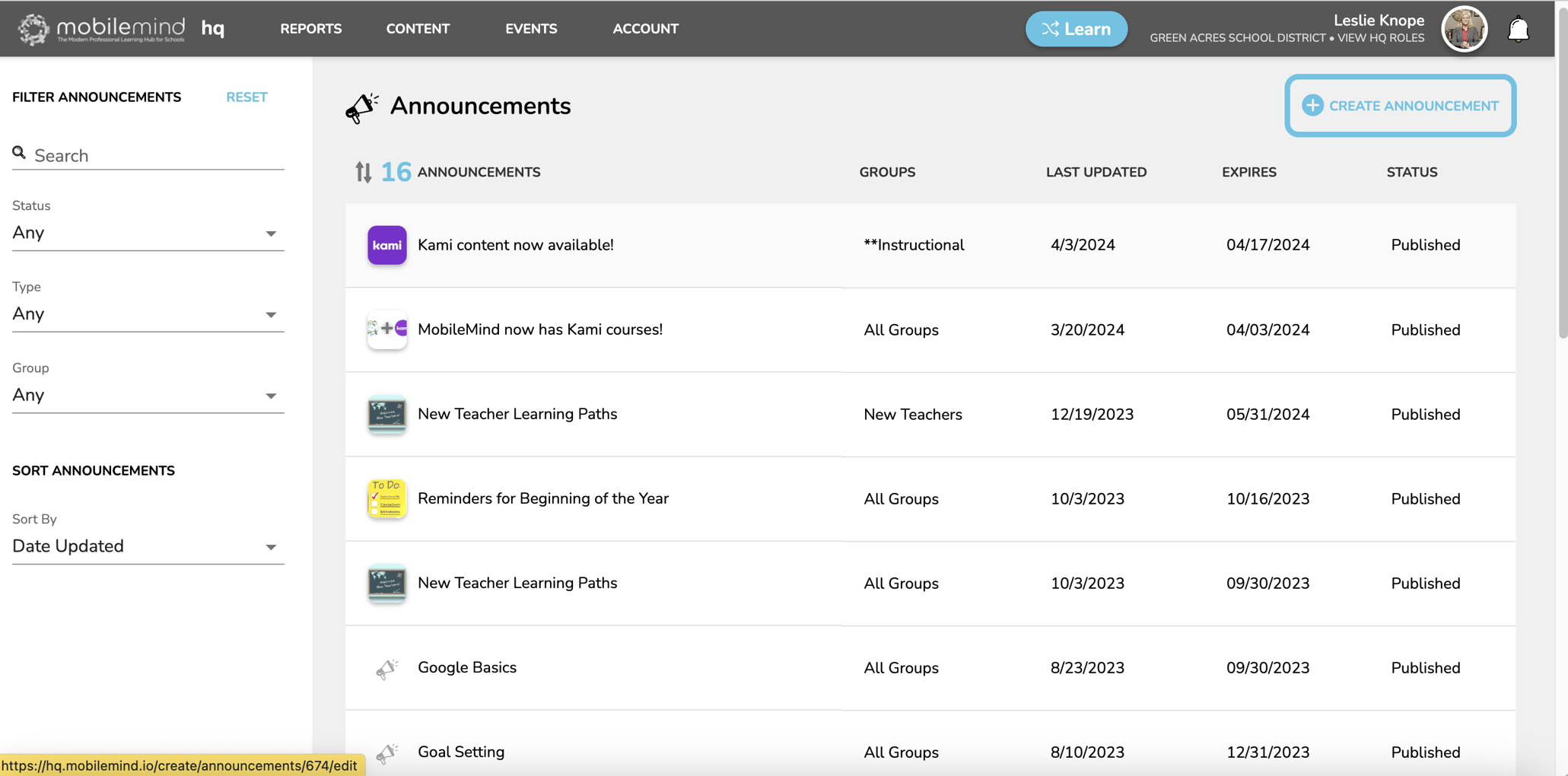Click the notification bell icon

tap(1518, 30)
